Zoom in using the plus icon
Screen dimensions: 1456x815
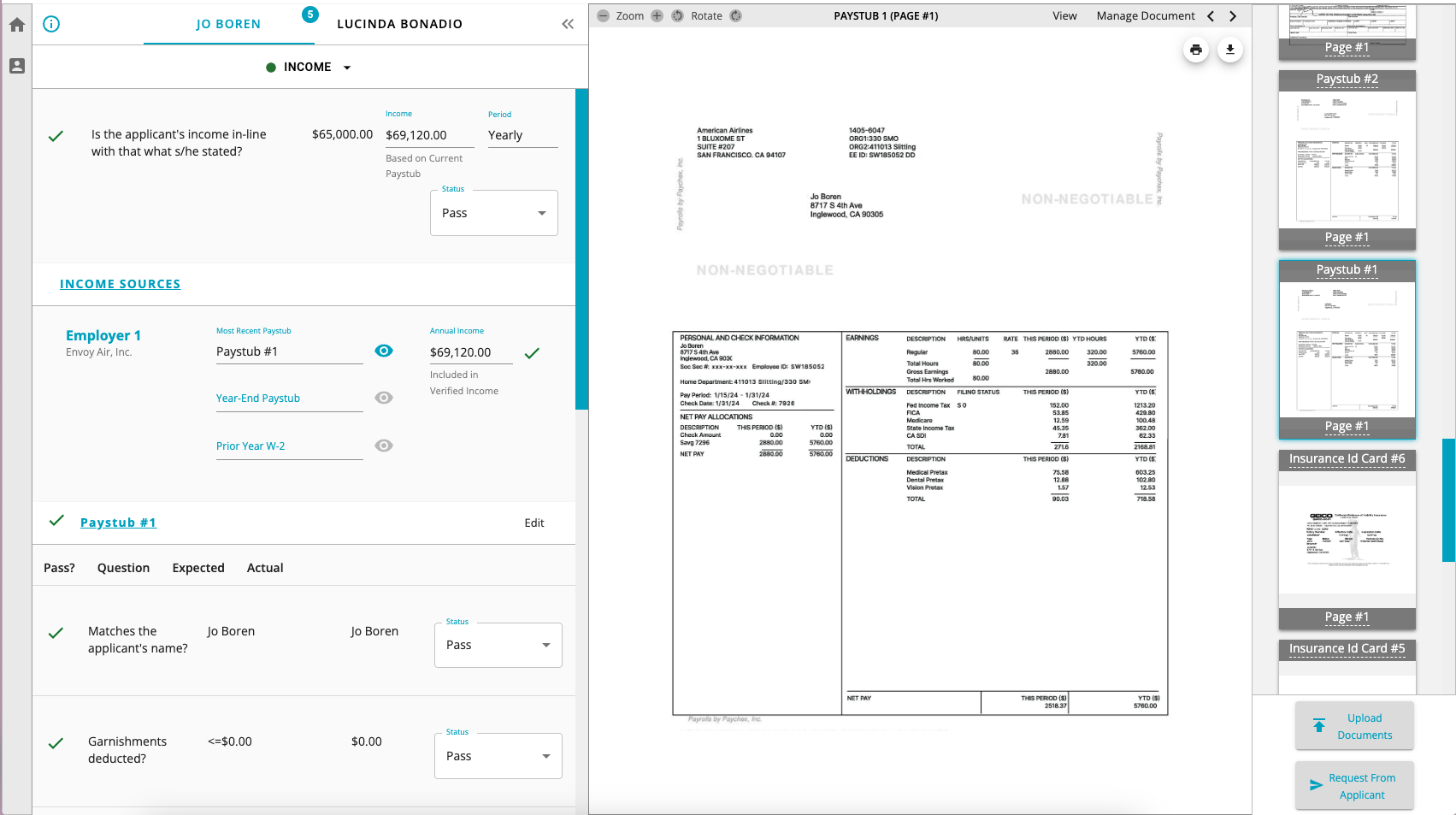click(x=657, y=15)
